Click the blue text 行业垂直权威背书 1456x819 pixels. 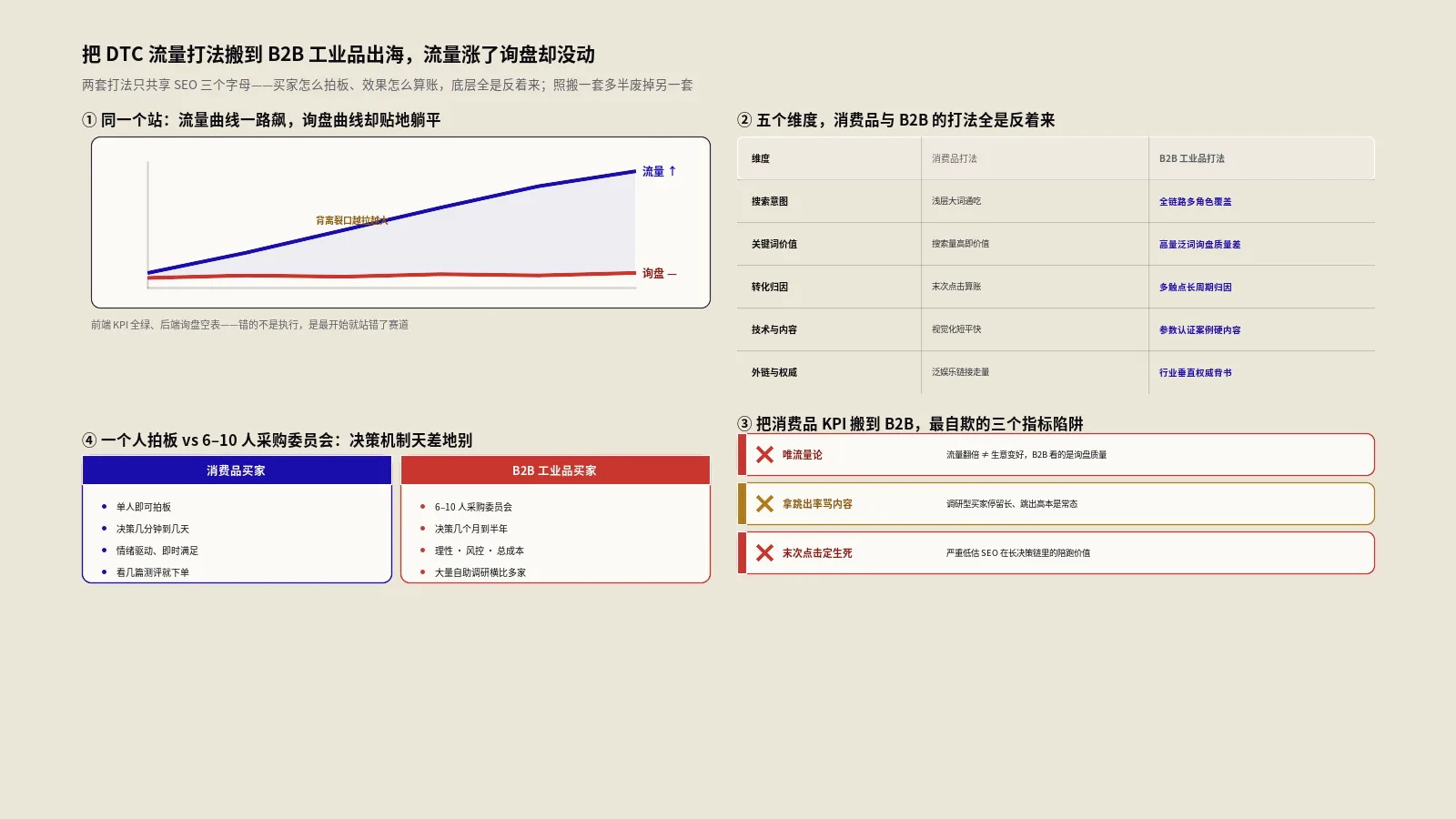tap(1195, 373)
